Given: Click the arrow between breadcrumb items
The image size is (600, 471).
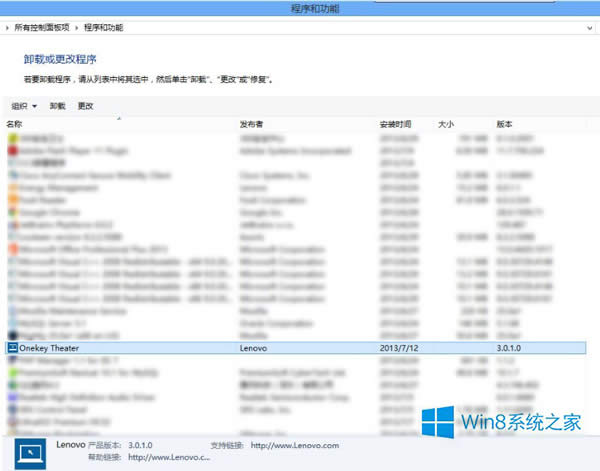Looking at the screenshot, I should pos(77,28).
